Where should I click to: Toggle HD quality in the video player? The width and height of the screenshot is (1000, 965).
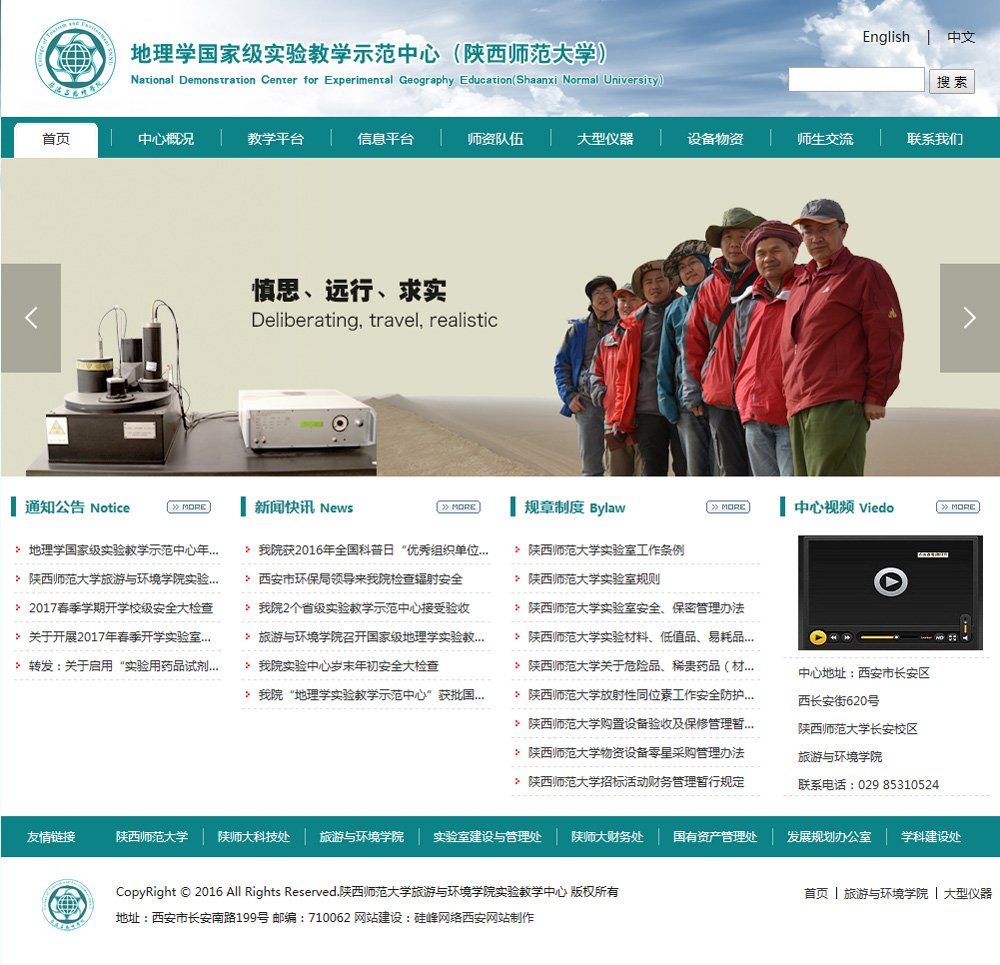(939, 637)
